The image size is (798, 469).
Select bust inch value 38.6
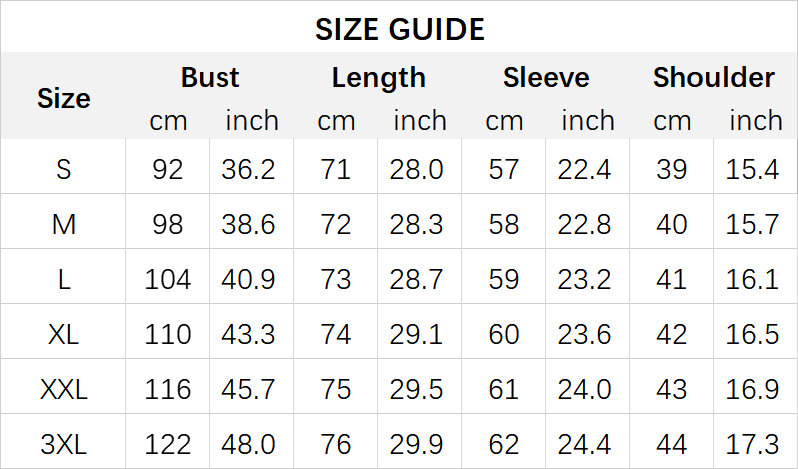tap(249, 224)
